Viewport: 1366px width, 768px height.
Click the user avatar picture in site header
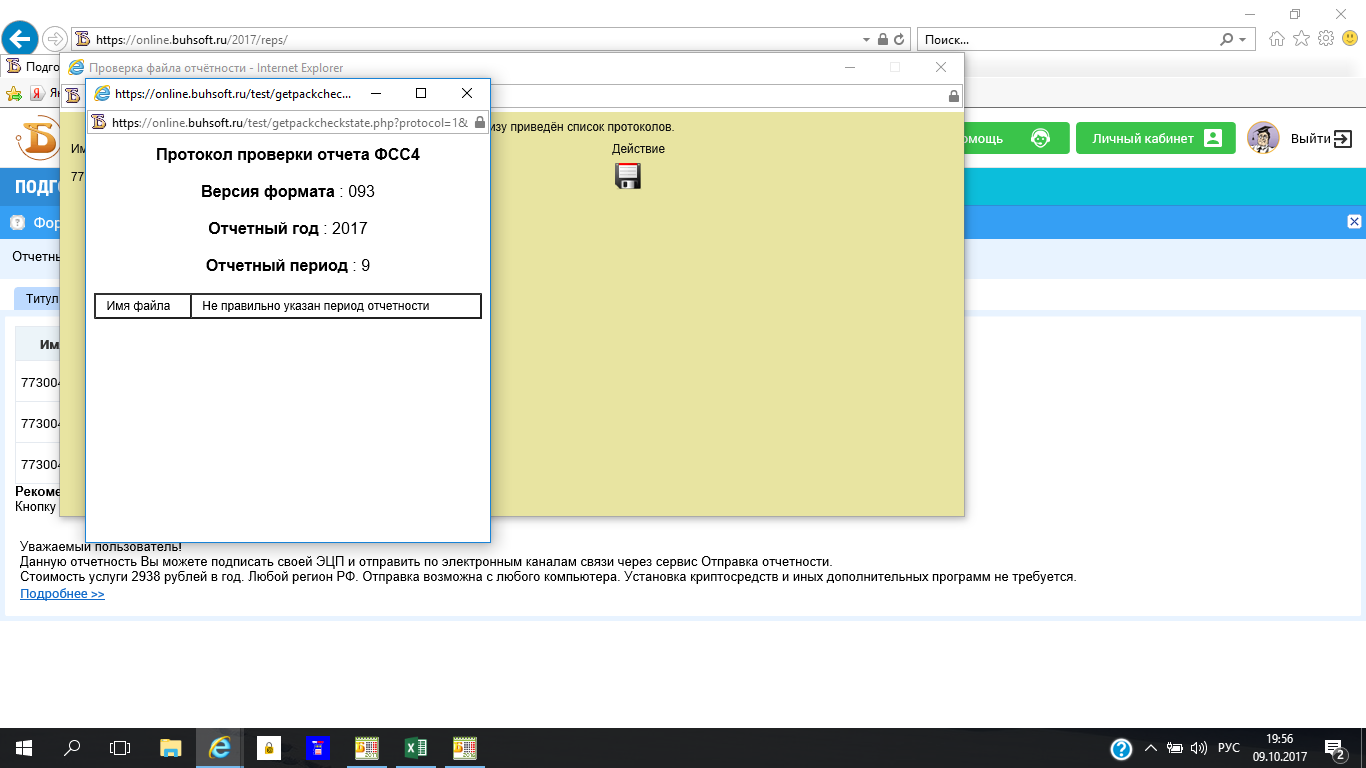point(1263,138)
